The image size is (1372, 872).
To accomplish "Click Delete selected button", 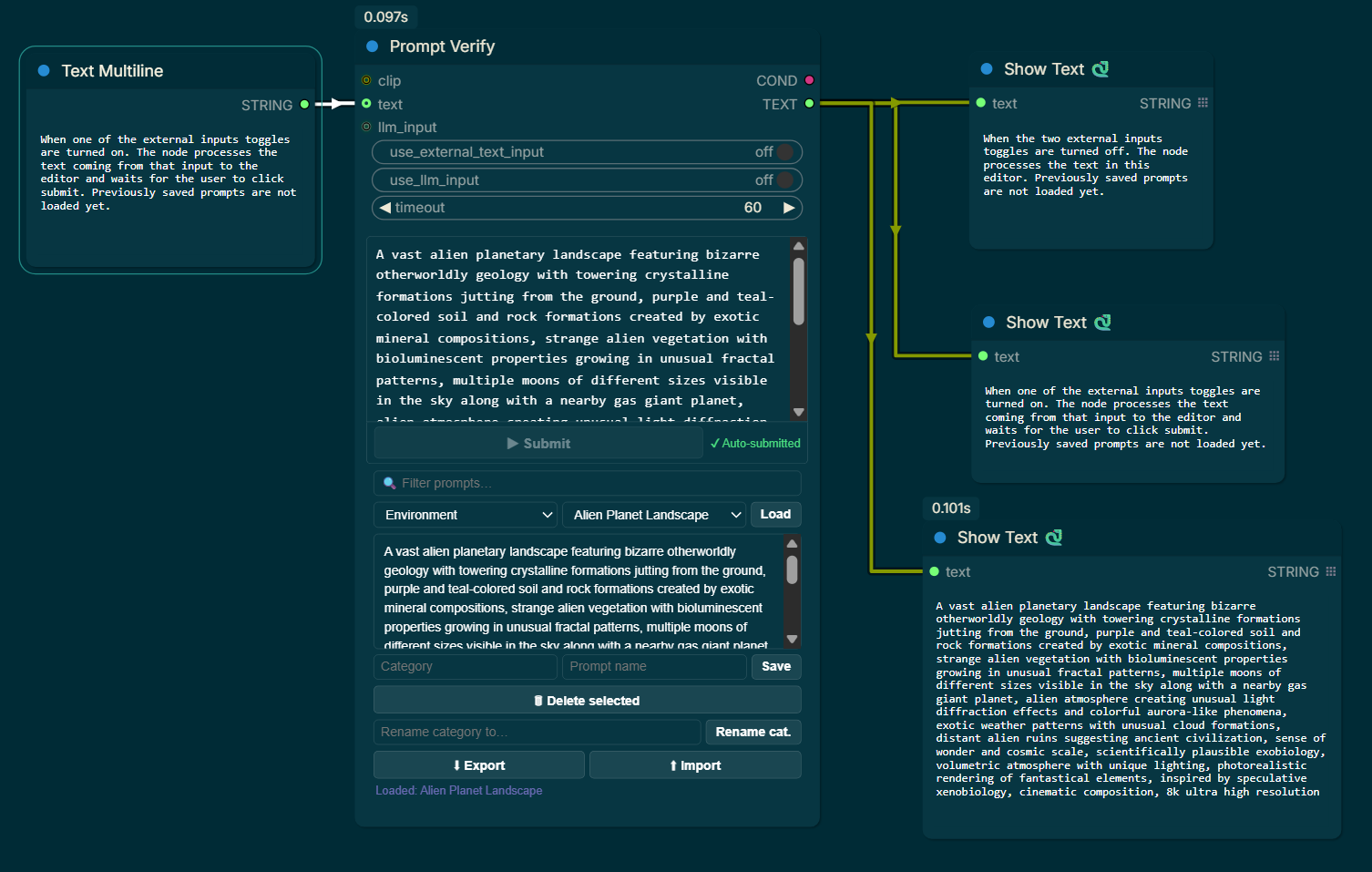I will (587, 700).
